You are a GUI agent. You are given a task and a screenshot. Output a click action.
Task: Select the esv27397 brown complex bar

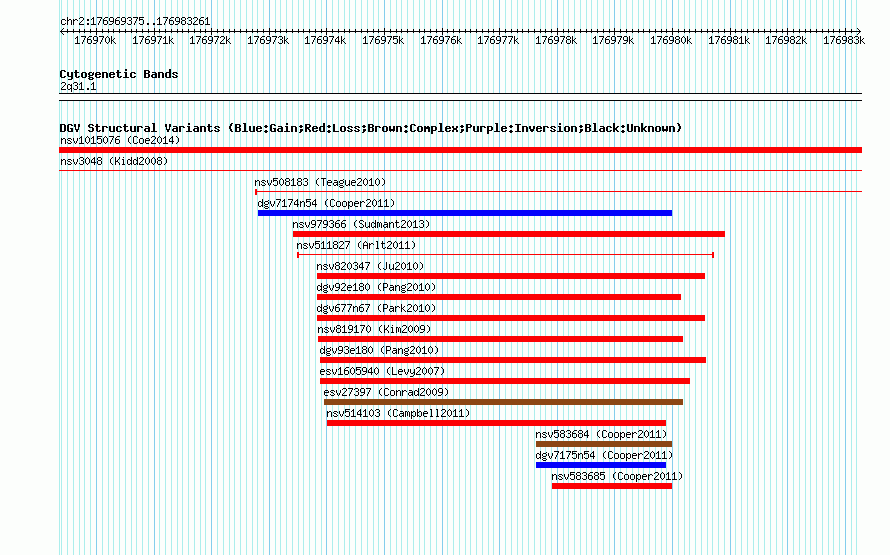(x=503, y=402)
